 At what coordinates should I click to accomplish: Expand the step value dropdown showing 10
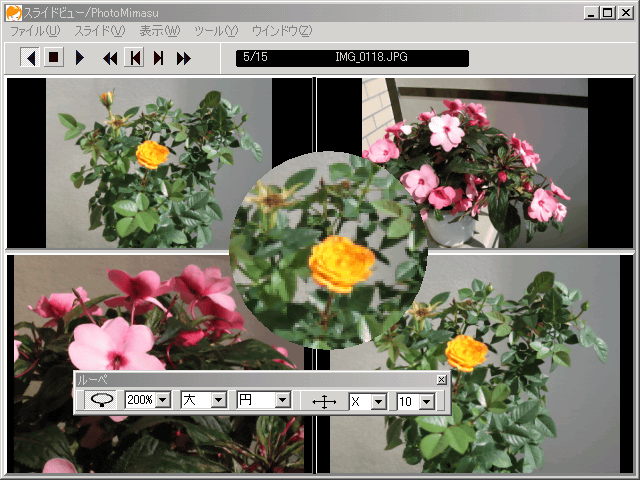click(427, 401)
